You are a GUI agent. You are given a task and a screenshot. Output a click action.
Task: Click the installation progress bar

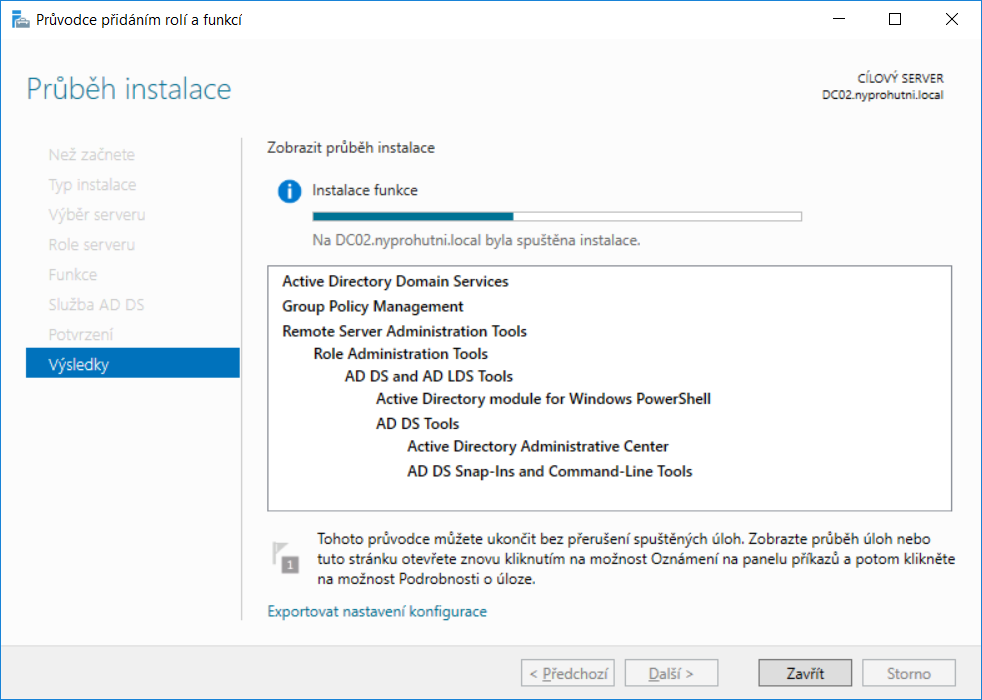click(x=557, y=217)
